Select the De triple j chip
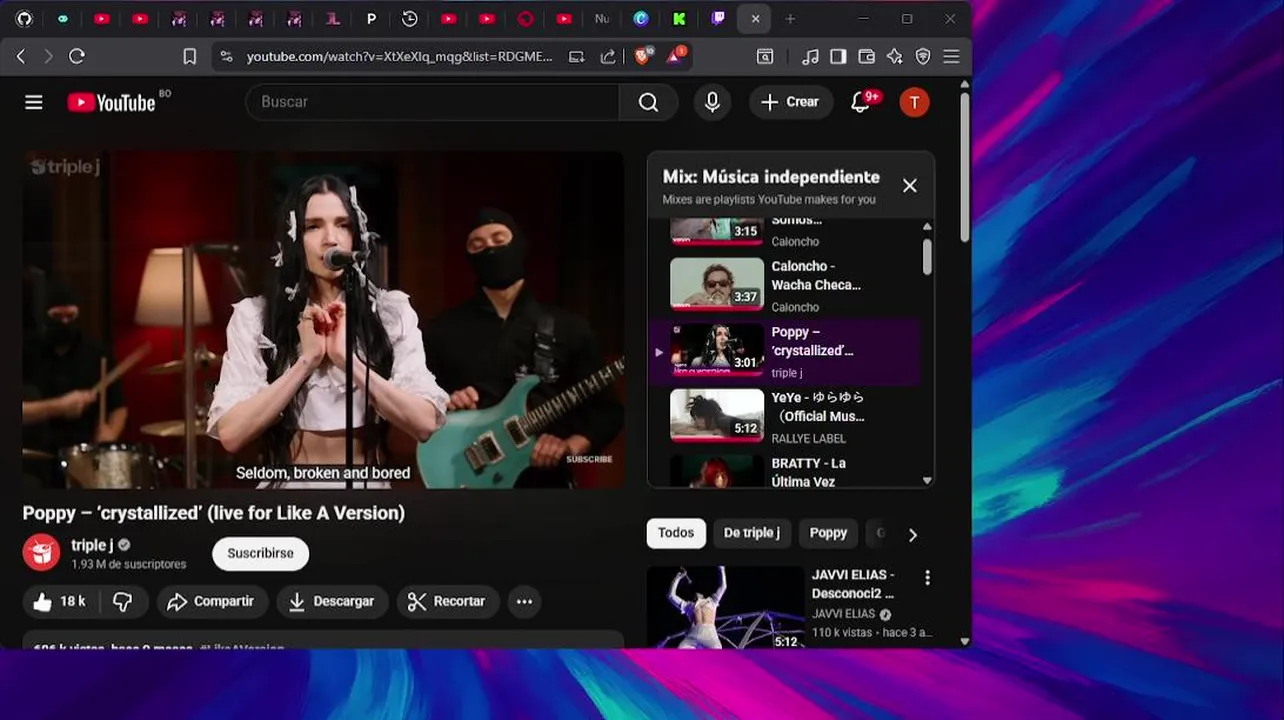The width and height of the screenshot is (1284, 720). [x=751, y=533]
